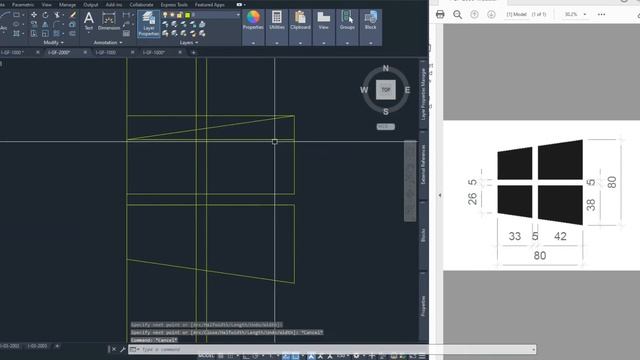Open the Collaborate ribbon tab
640x360 pixels.
(x=141, y=4)
